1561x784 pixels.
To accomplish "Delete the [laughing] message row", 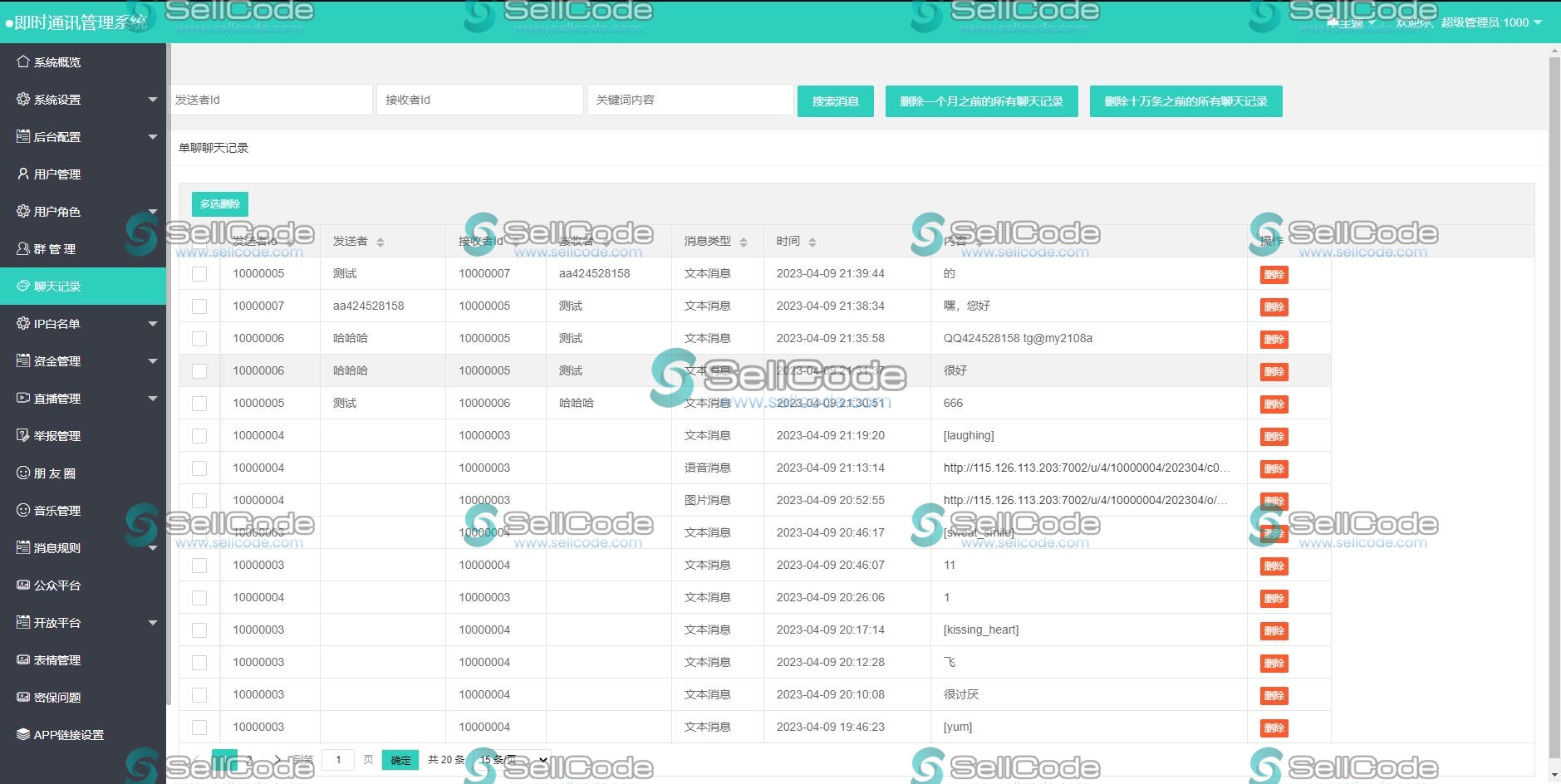I will click(1274, 436).
